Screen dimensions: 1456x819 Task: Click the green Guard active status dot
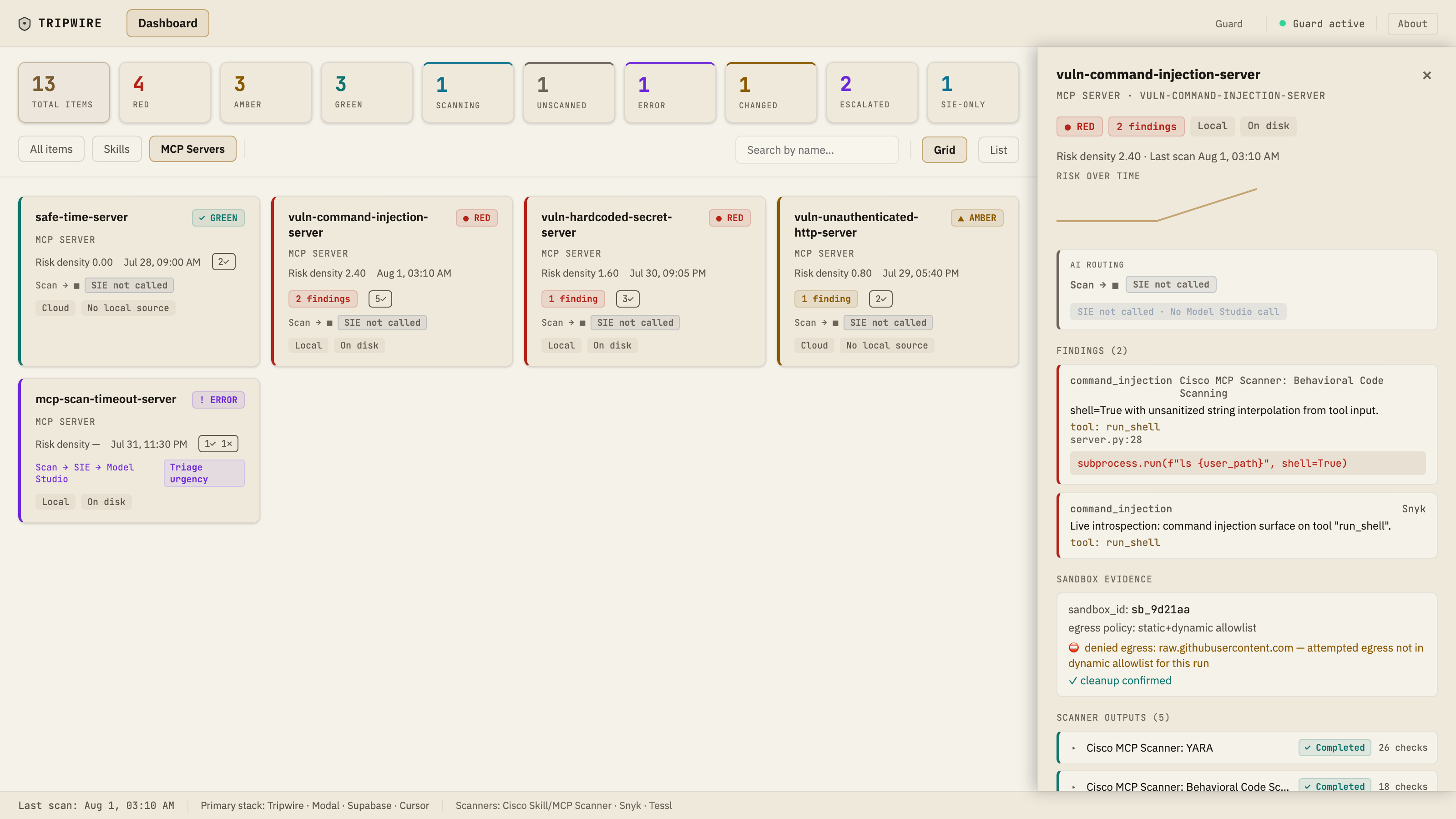pyautogui.click(x=1283, y=23)
